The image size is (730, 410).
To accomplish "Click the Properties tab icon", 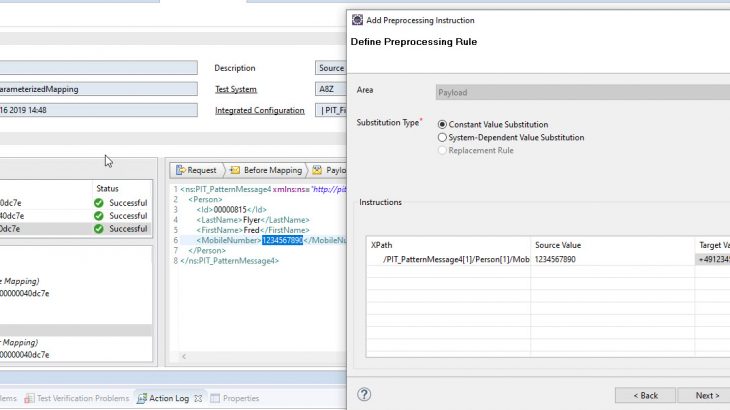I will pyautogui.click(x=215, y=398).
